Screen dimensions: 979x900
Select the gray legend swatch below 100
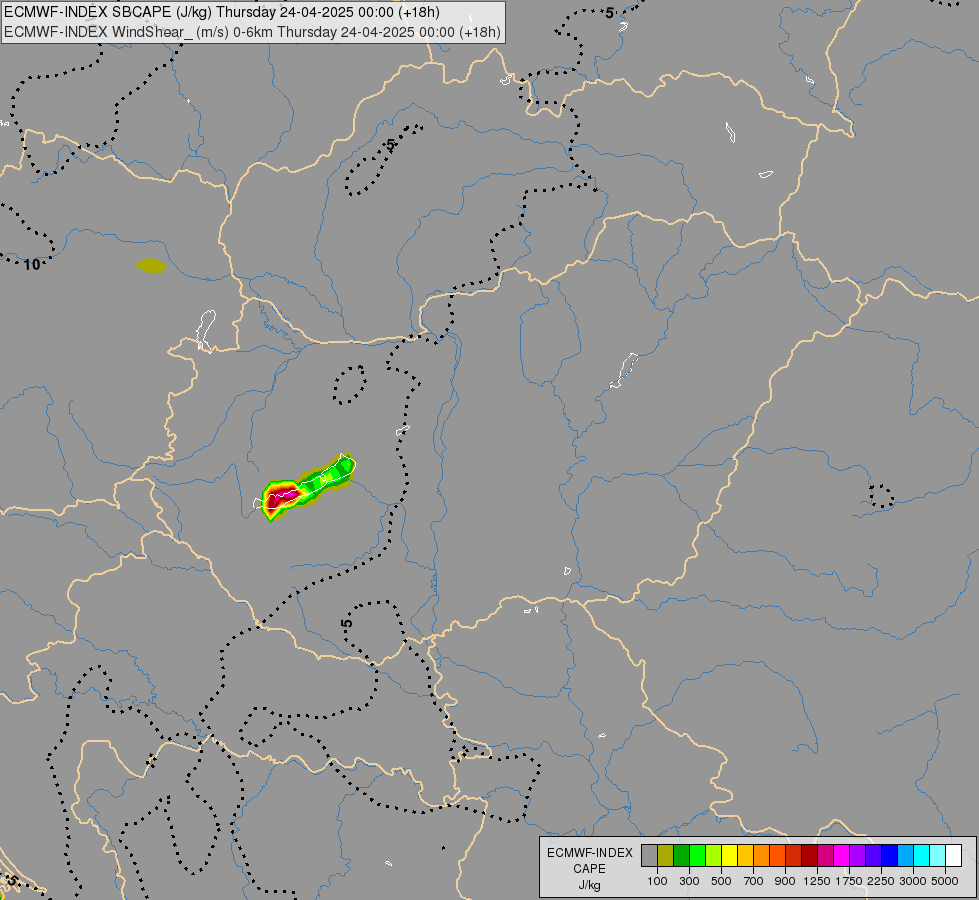(x=649, y=855)
